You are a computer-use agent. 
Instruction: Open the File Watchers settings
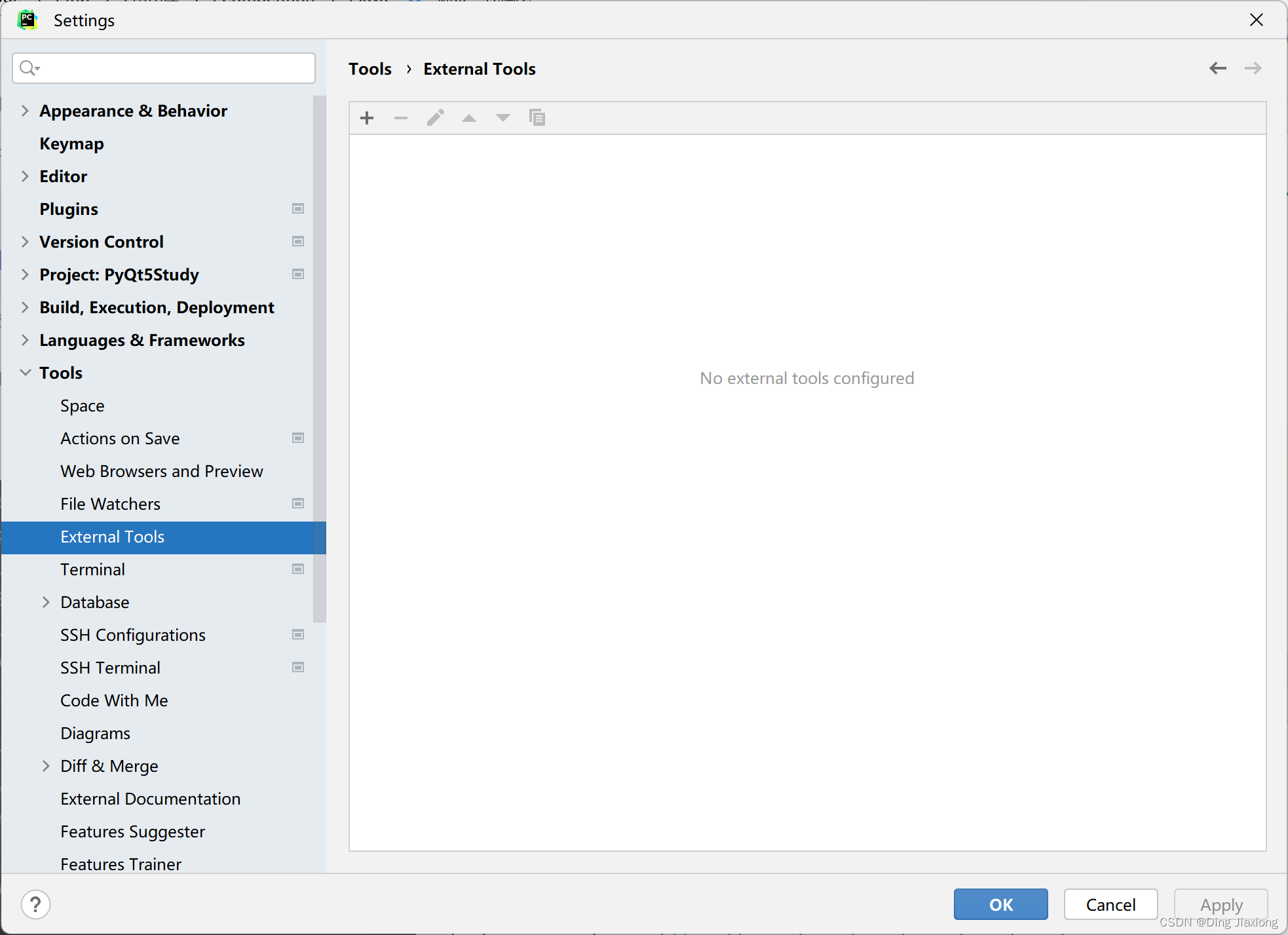110,504
